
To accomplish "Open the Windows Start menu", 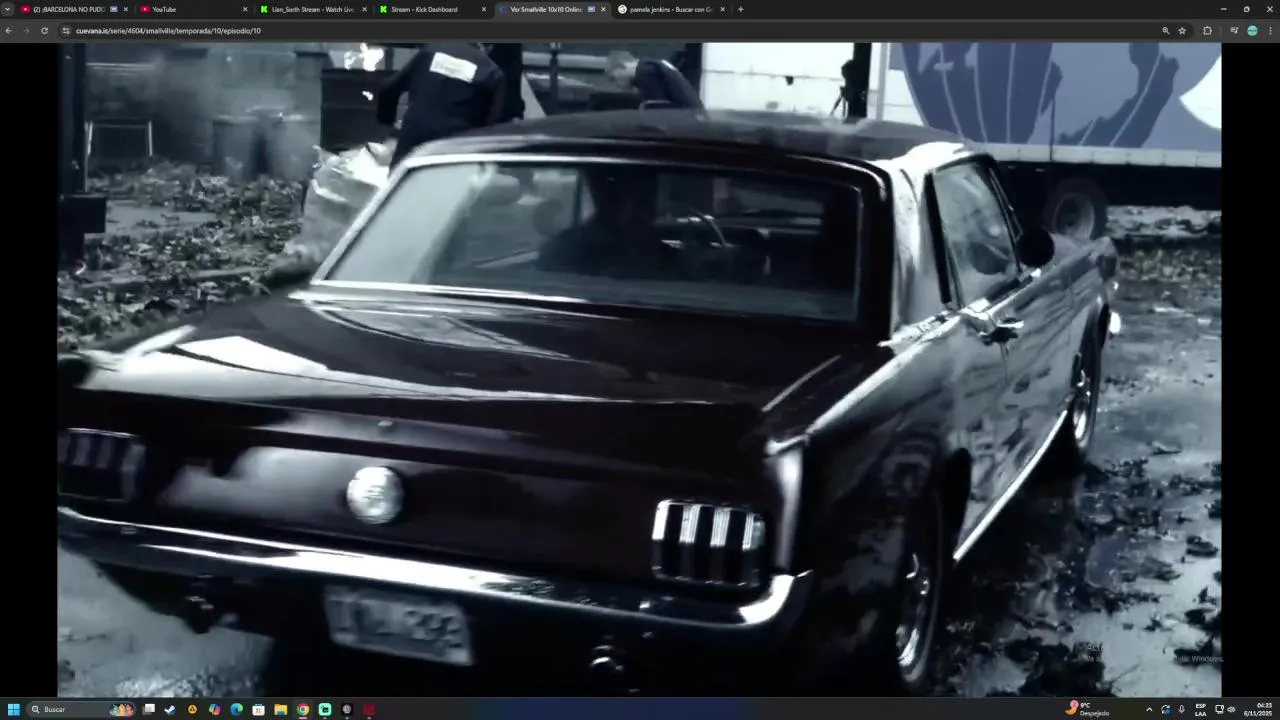I will [14, 709].
